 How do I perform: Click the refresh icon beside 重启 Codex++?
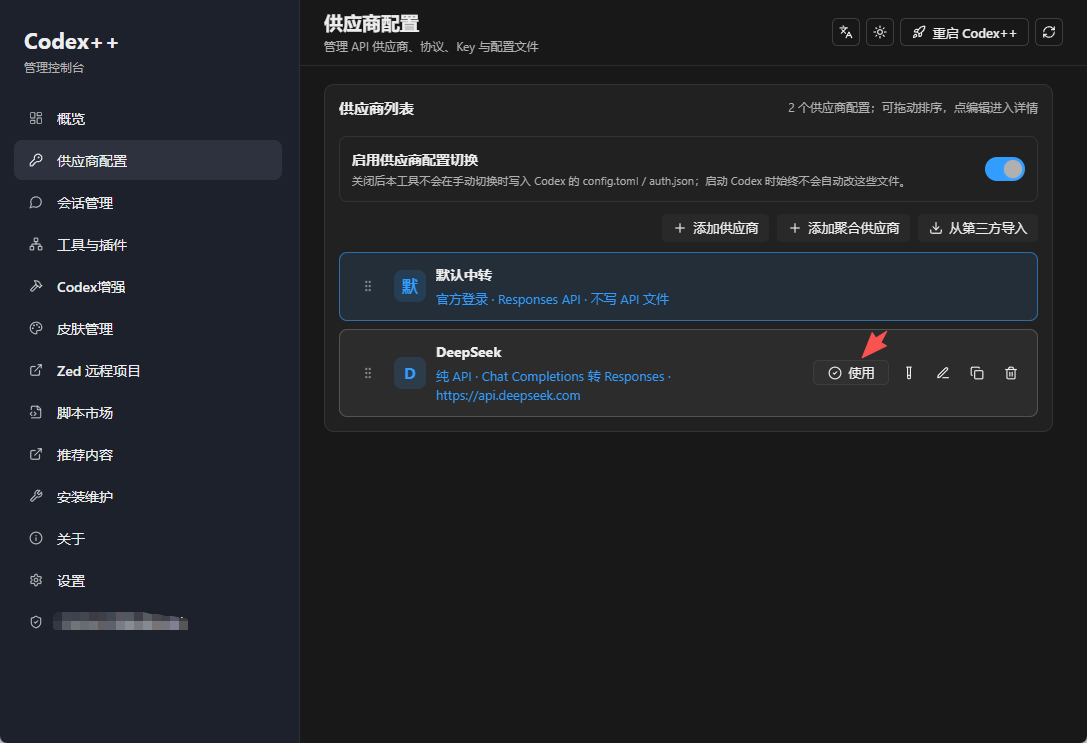[x=1049, y=33]
